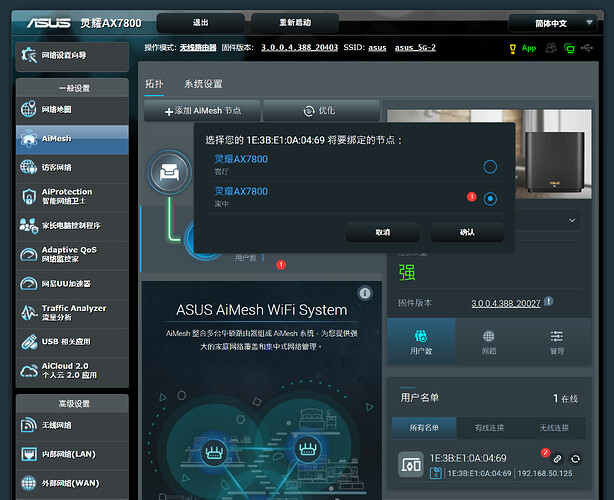Open WAN (外部网络) settings
Image resolution: width=614 pixels, height=500 pixels.
coord(72,484)
